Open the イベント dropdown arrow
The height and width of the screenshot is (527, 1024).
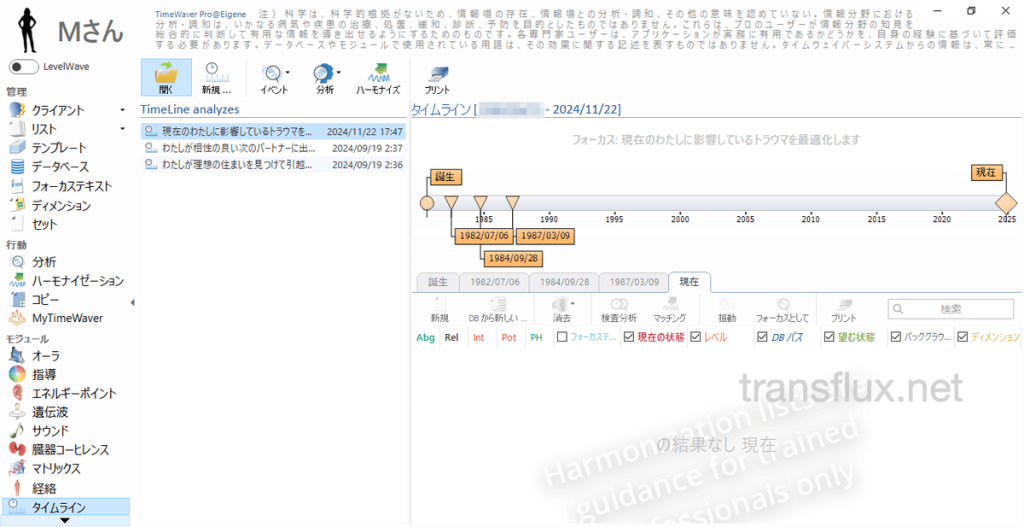pos(288,72)
